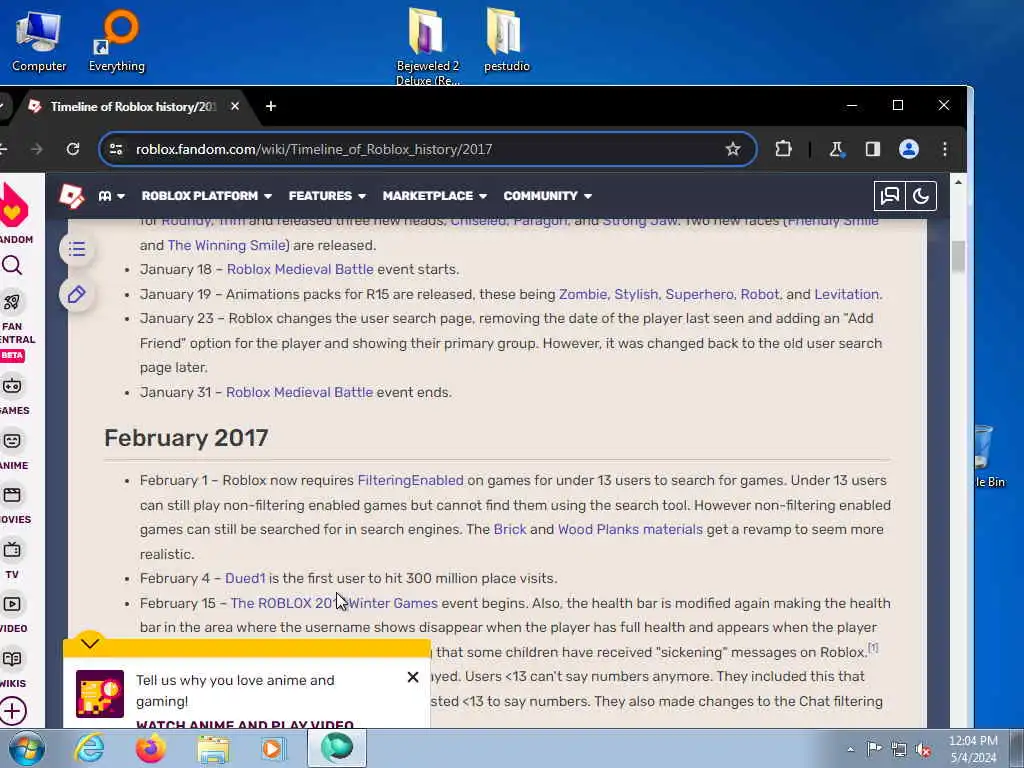Image resolution: width=1024 pixels, height=768 pixels.
Task: Open the TV section in Fandom sidebar
Action: coord(12,560)
